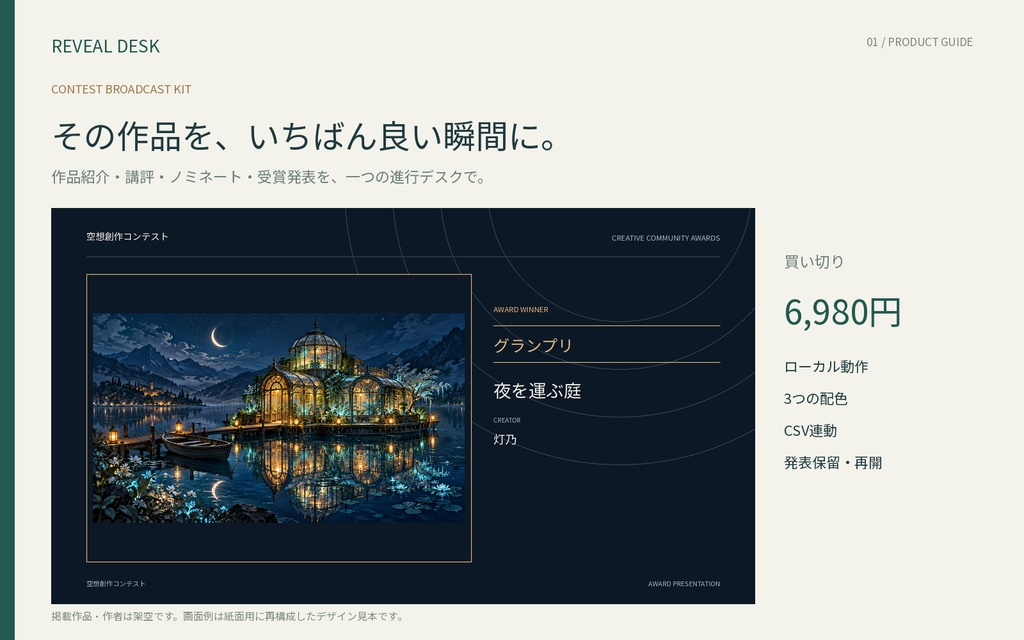Image resolution: width=1024 pixels, height=640 pixels.
Task: Click the 発表保留・再開 feature item
Action: click(833, 463)
